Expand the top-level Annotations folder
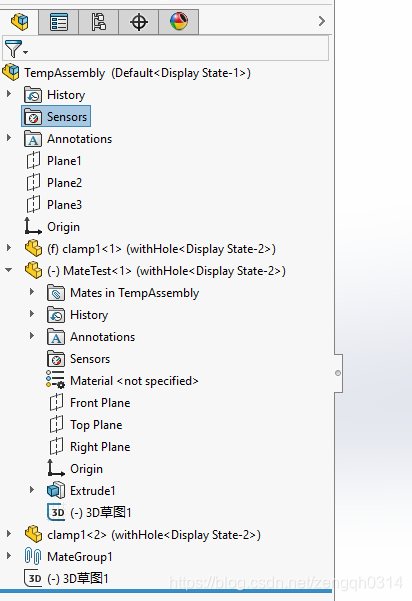 click(x=9, y=138)
